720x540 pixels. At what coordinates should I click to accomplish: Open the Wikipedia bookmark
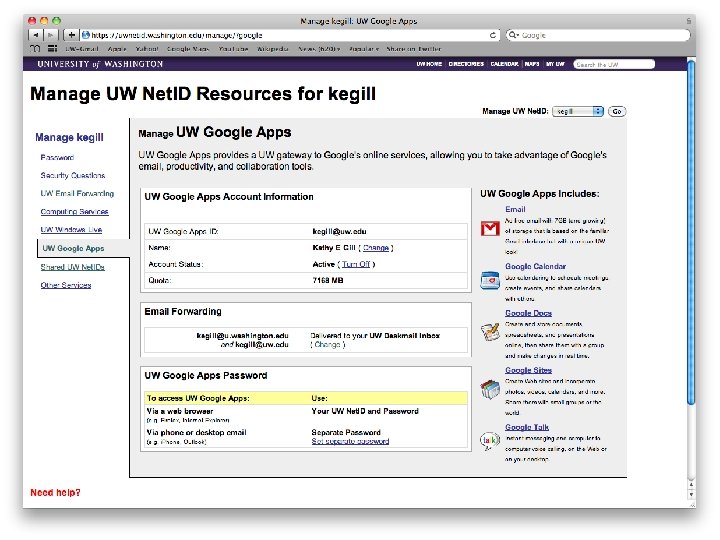click(x=273, y=49)
